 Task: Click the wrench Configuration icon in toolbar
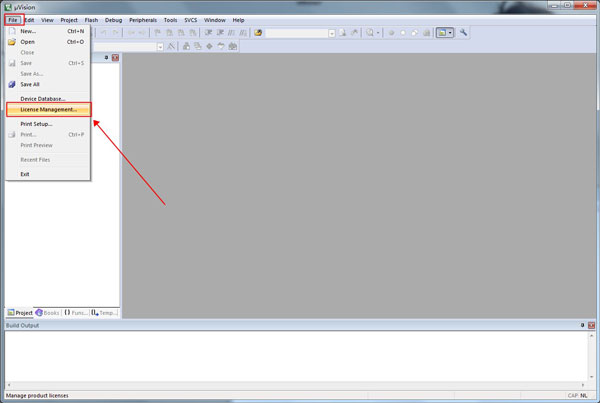pos(464,32)
